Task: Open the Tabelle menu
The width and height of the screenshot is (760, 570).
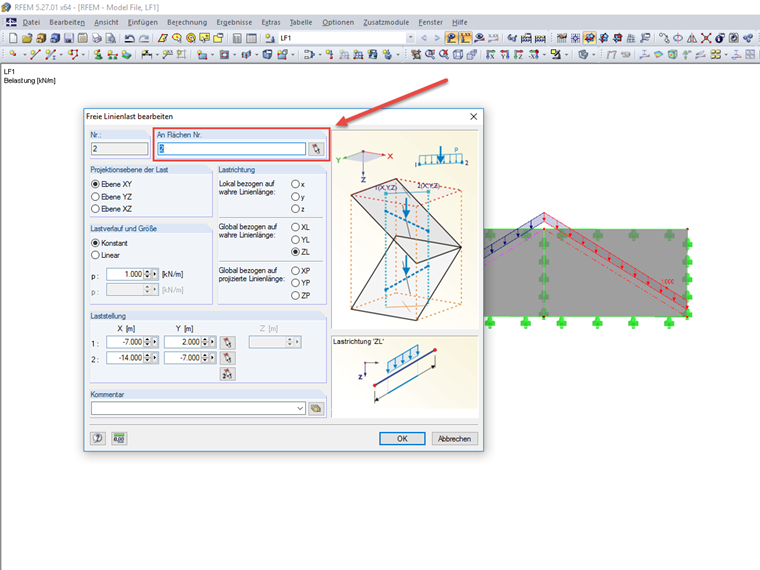Action: coord(301,22)
